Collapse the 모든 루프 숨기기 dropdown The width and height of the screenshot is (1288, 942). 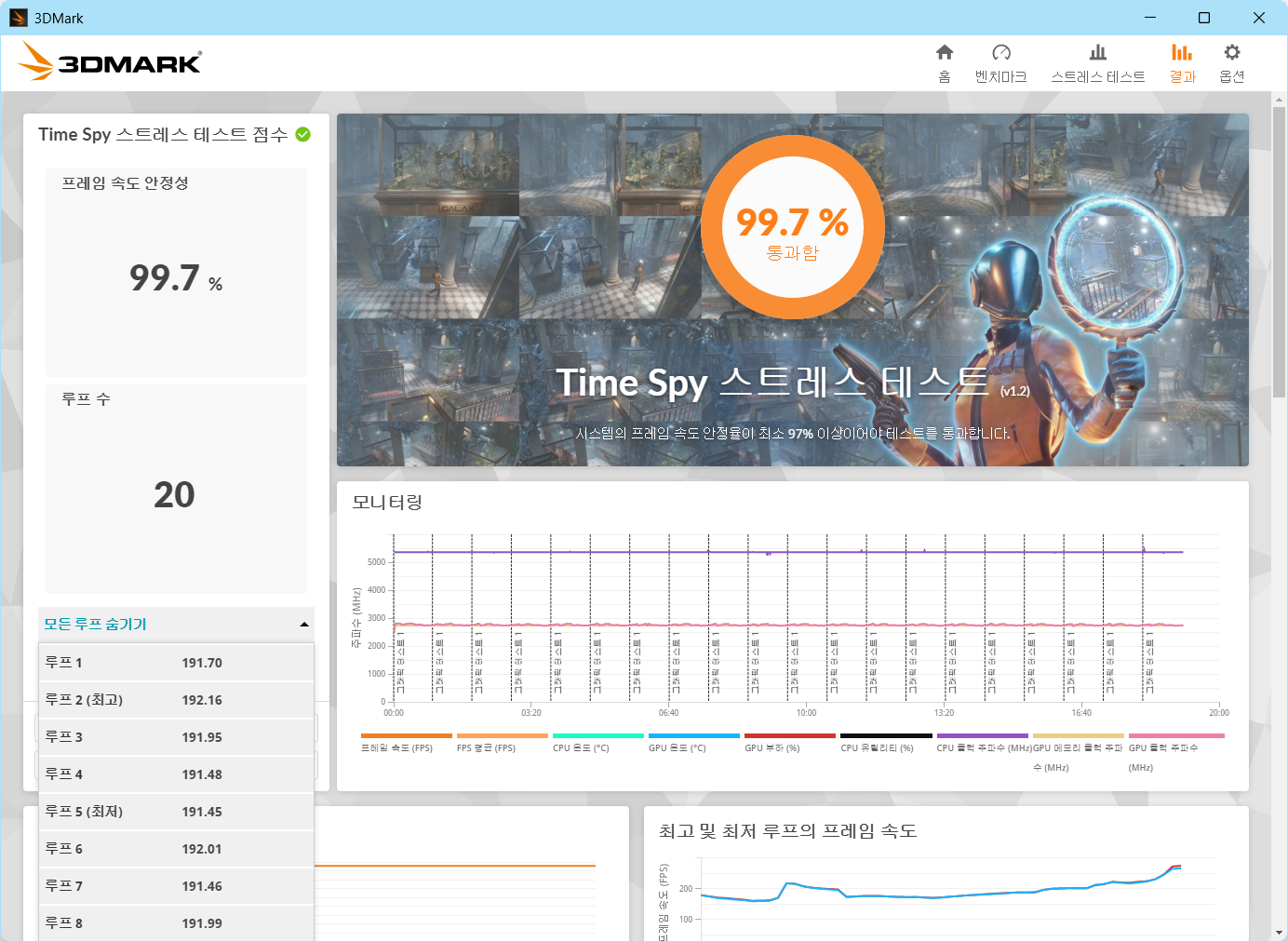click(x=176, y=625)
